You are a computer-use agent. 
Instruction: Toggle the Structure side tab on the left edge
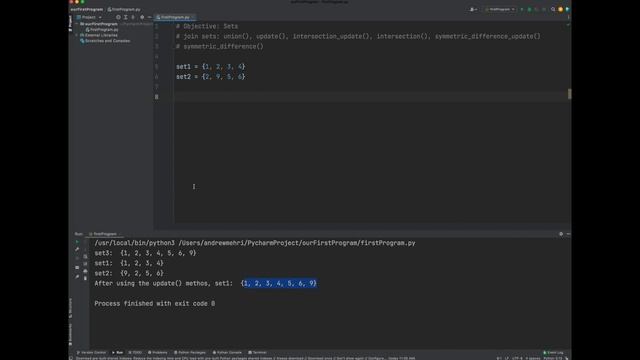tap(71, 308)
